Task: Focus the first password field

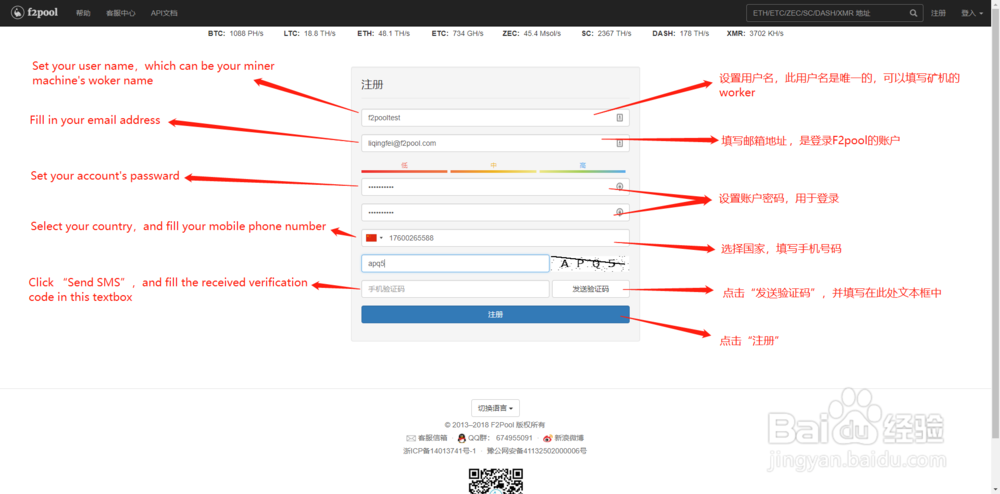Action: click(x=496, y=187)
